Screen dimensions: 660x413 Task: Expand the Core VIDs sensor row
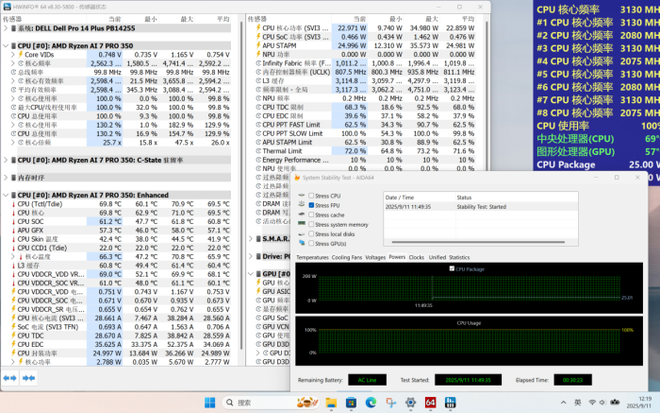12,54
